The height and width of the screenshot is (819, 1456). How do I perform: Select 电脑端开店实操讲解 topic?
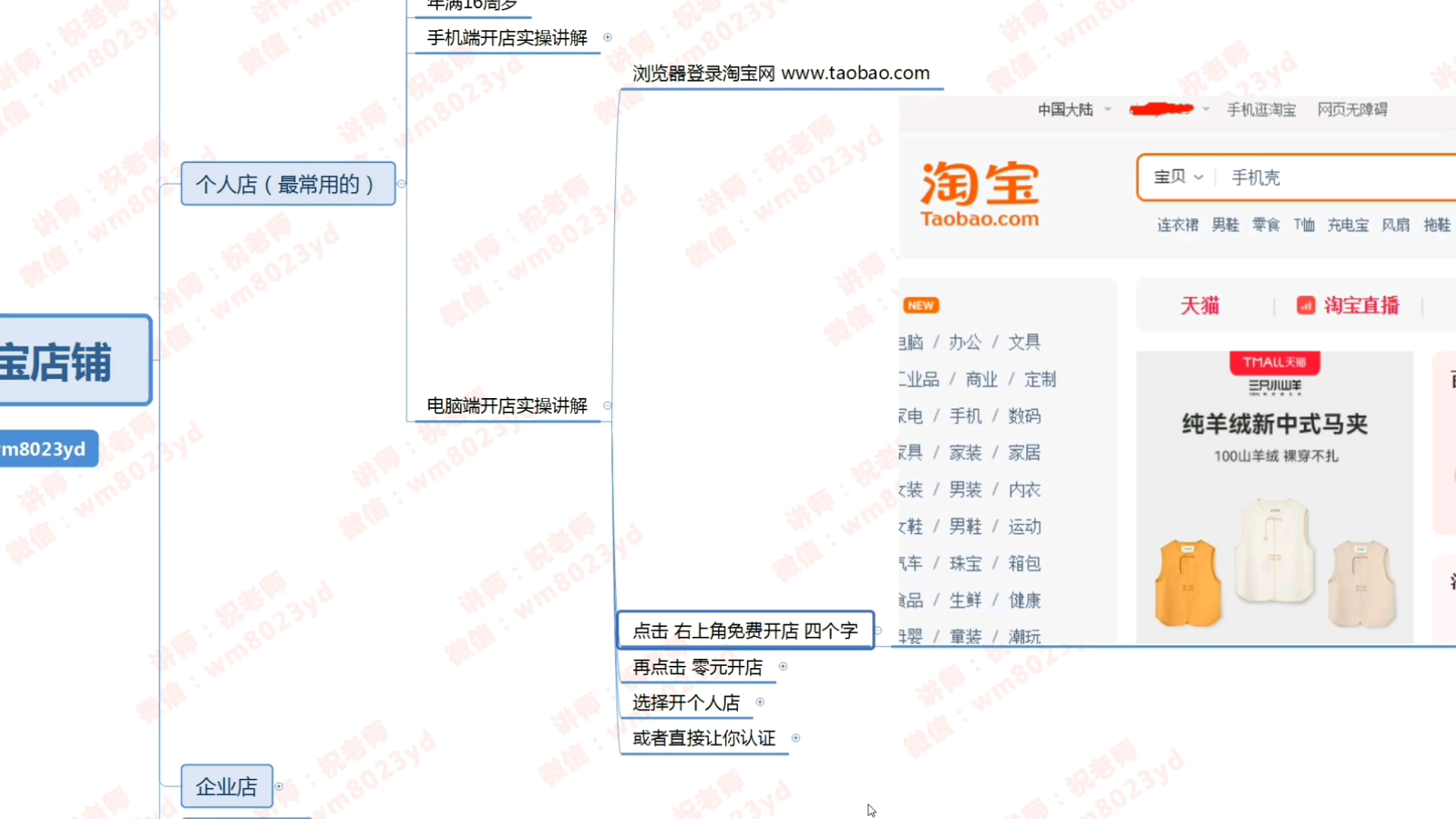(x=507, y=406)
